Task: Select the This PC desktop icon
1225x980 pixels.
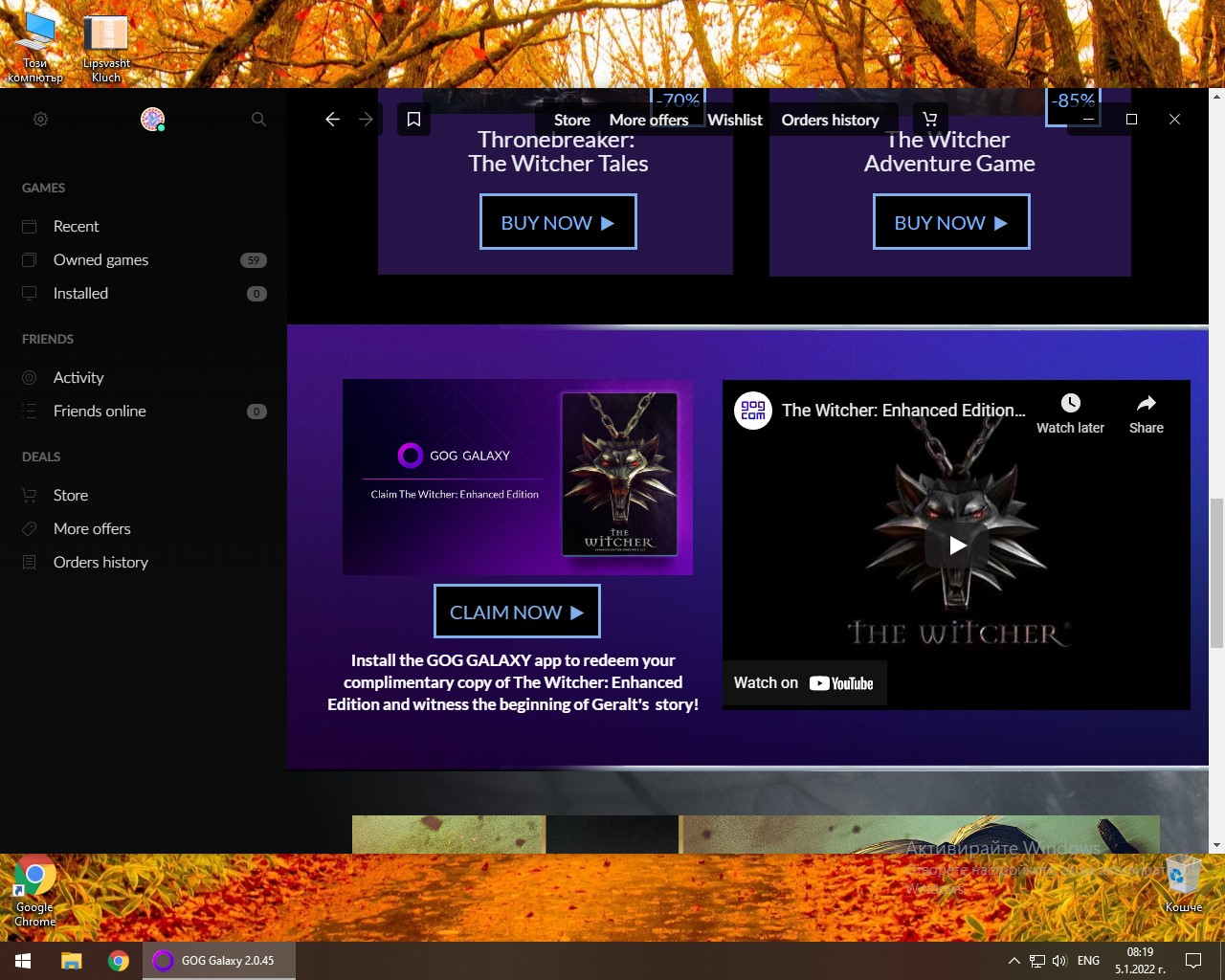Action: coord(35,48)
